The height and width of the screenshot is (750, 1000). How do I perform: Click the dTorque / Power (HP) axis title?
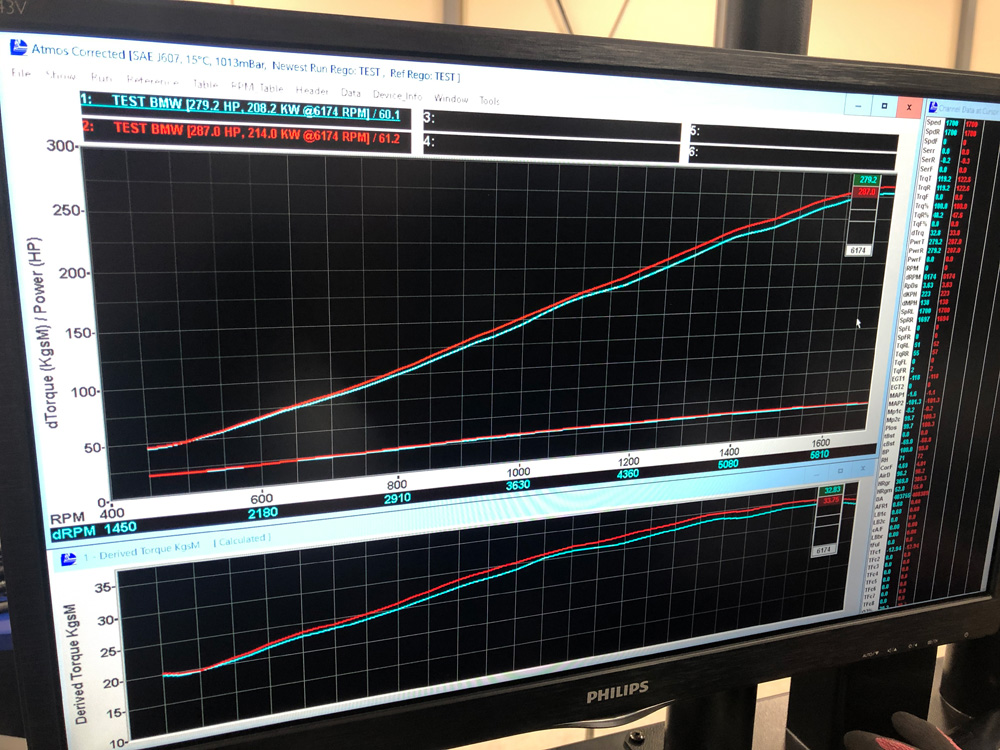pyautogui.click(x=43, y=332)
